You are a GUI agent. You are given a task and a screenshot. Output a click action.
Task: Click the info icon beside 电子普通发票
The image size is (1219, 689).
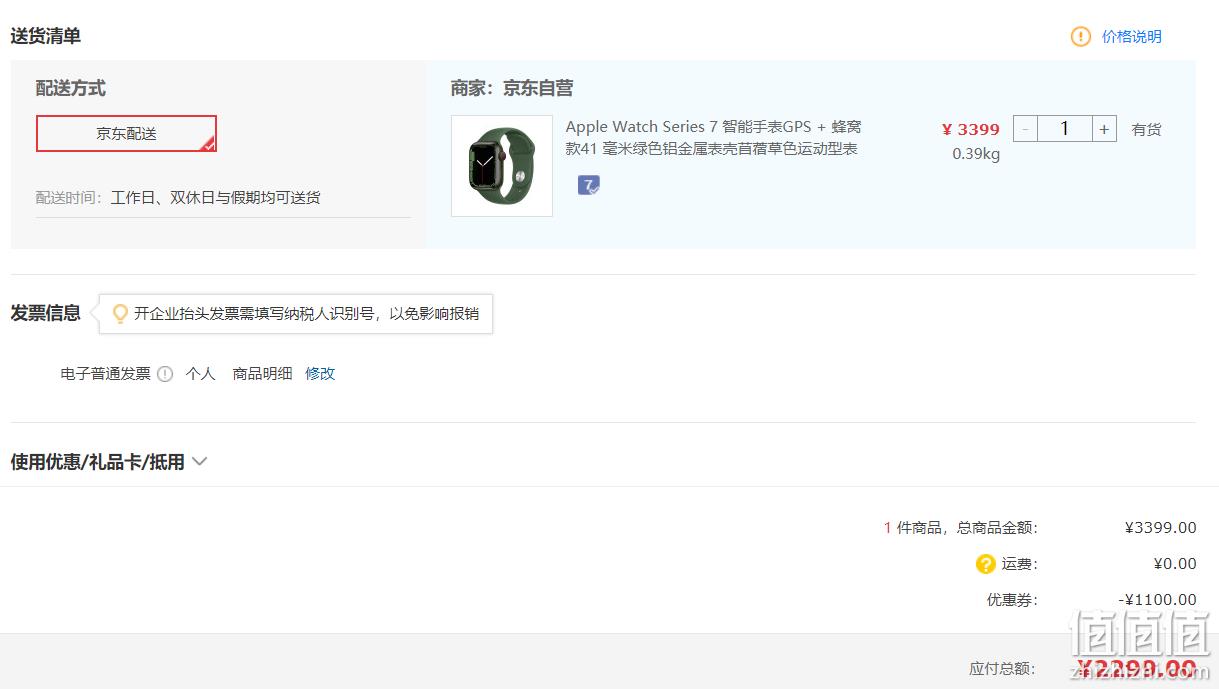pos(165,374)
